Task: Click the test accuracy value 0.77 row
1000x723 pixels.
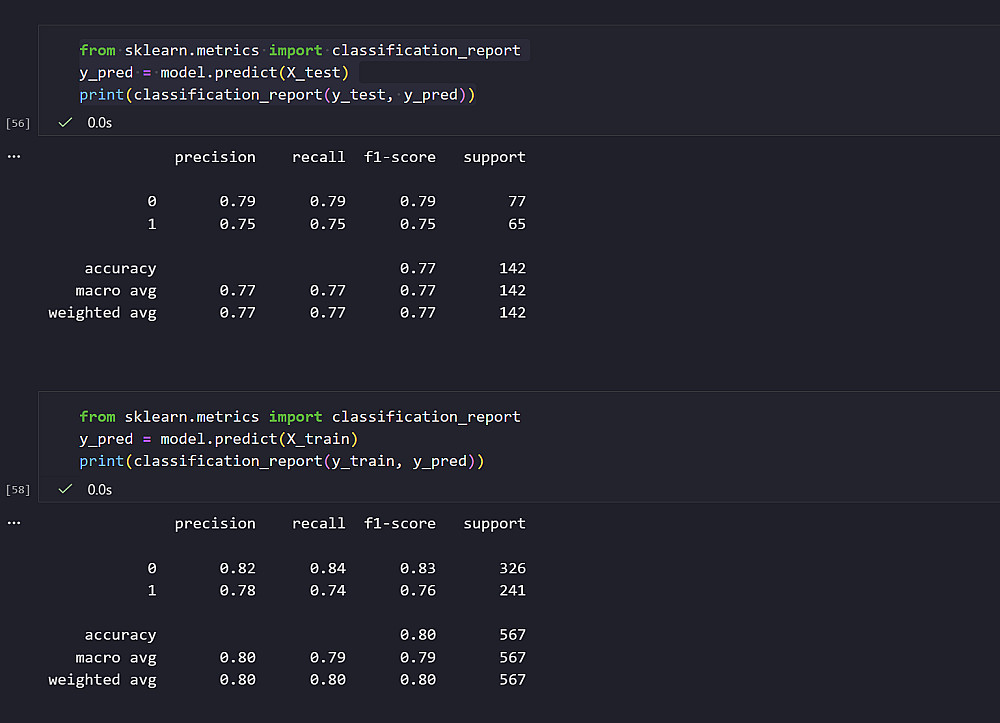Action: [418, 268]
